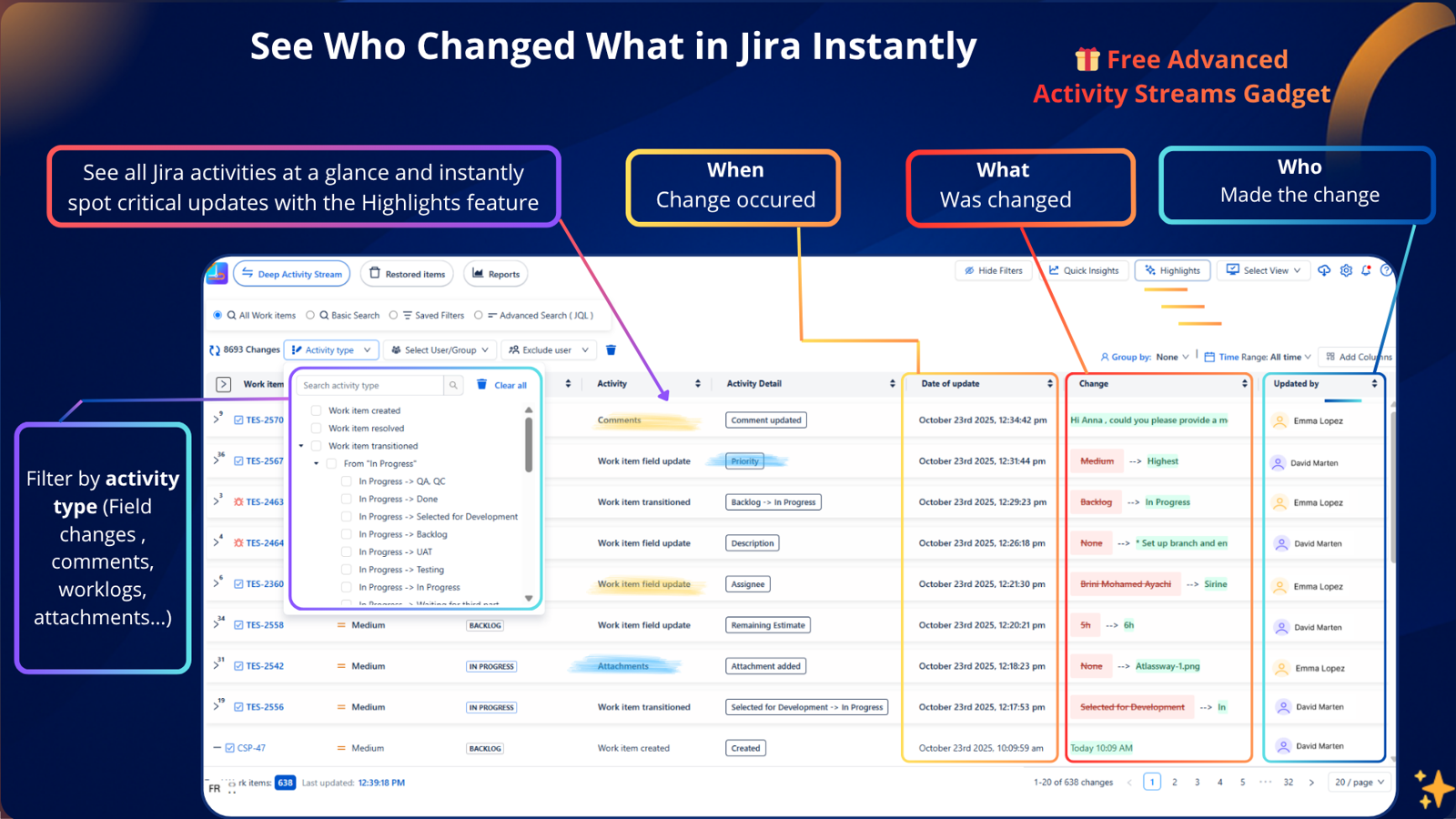Click the help question mark icon
Screen dimensions: 1456x819
1386,270
